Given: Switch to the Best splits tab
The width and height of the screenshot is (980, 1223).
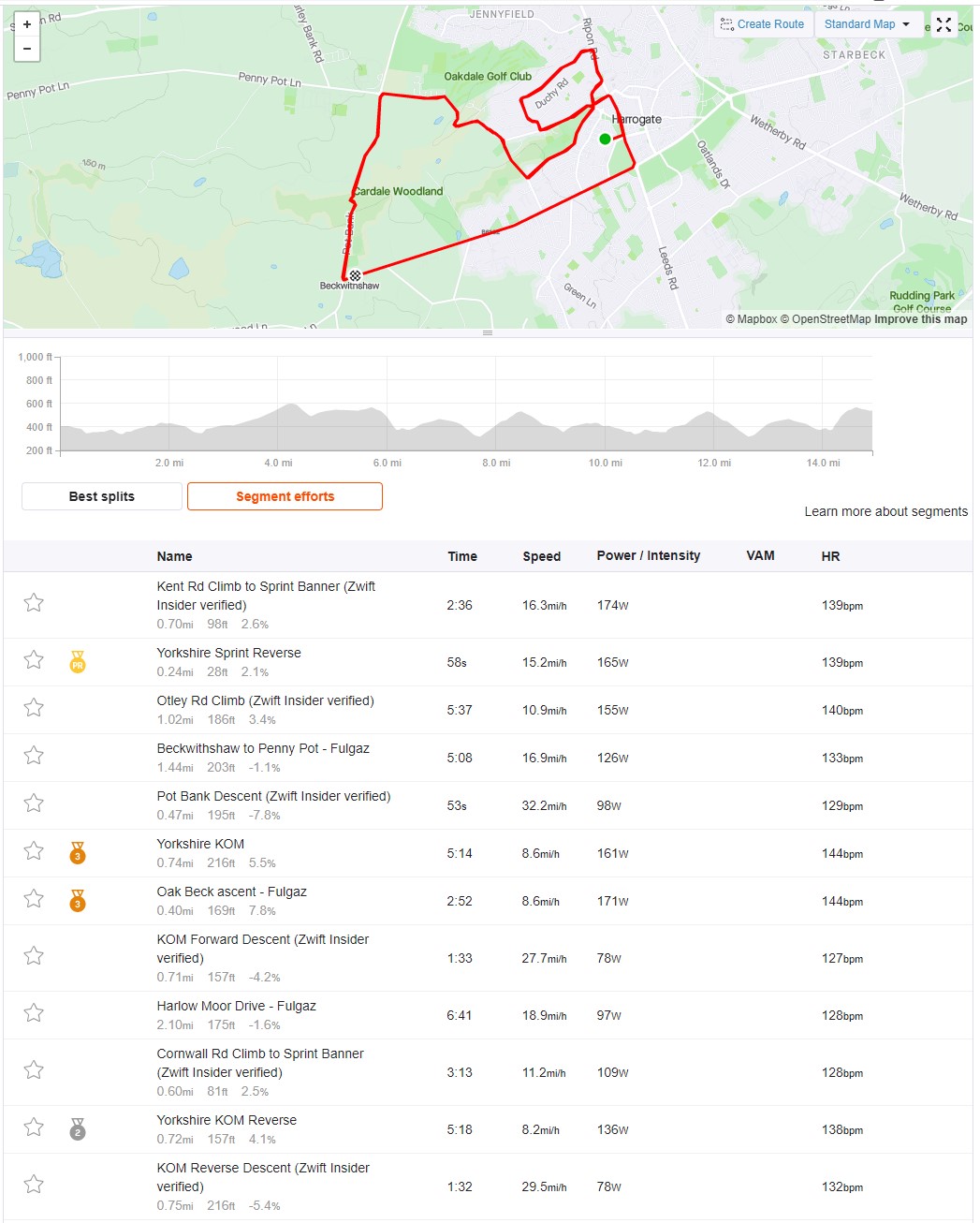Looking at the screenshot, I should (x=102, y=496).
